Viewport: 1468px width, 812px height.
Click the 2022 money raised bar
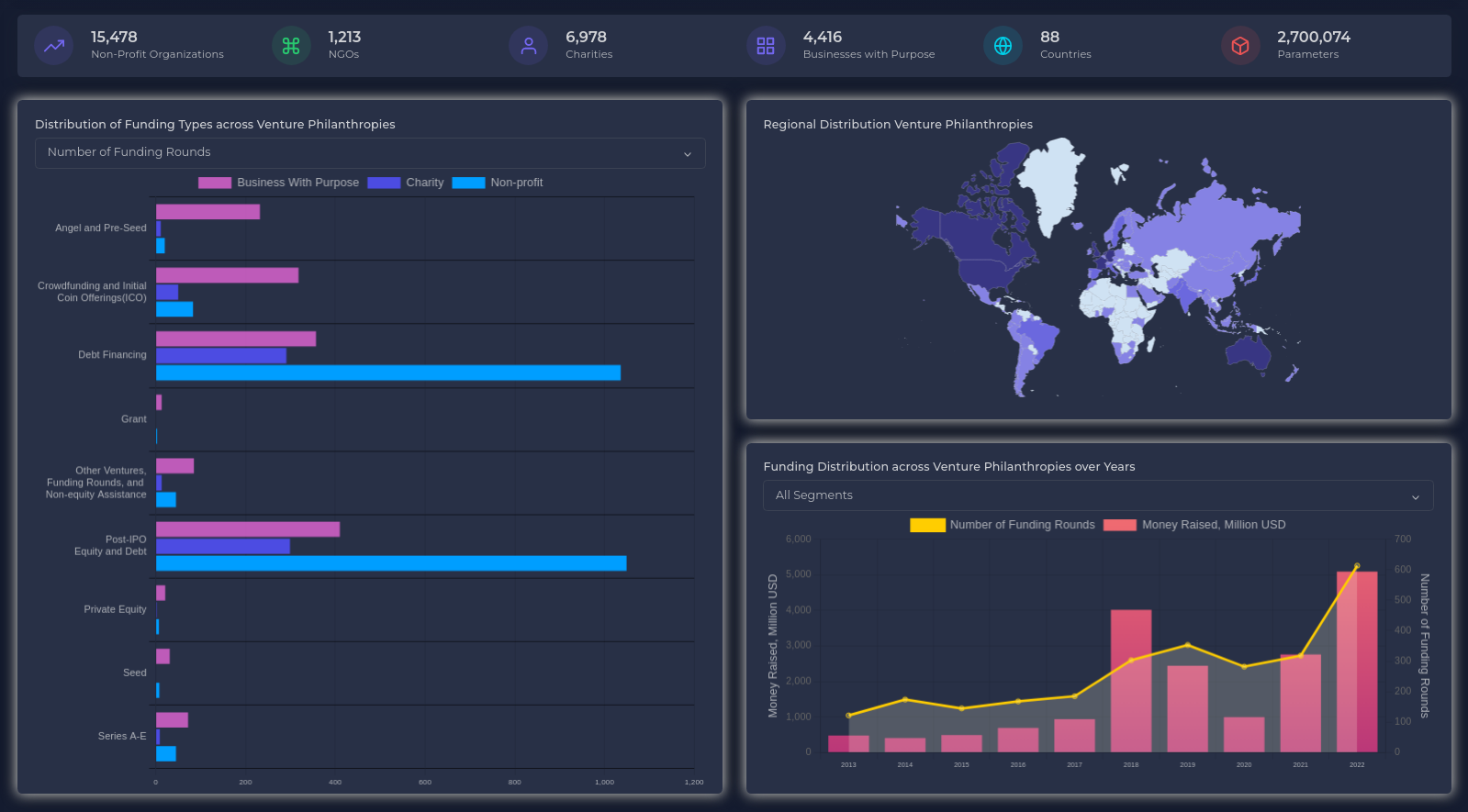[1356, 661]
